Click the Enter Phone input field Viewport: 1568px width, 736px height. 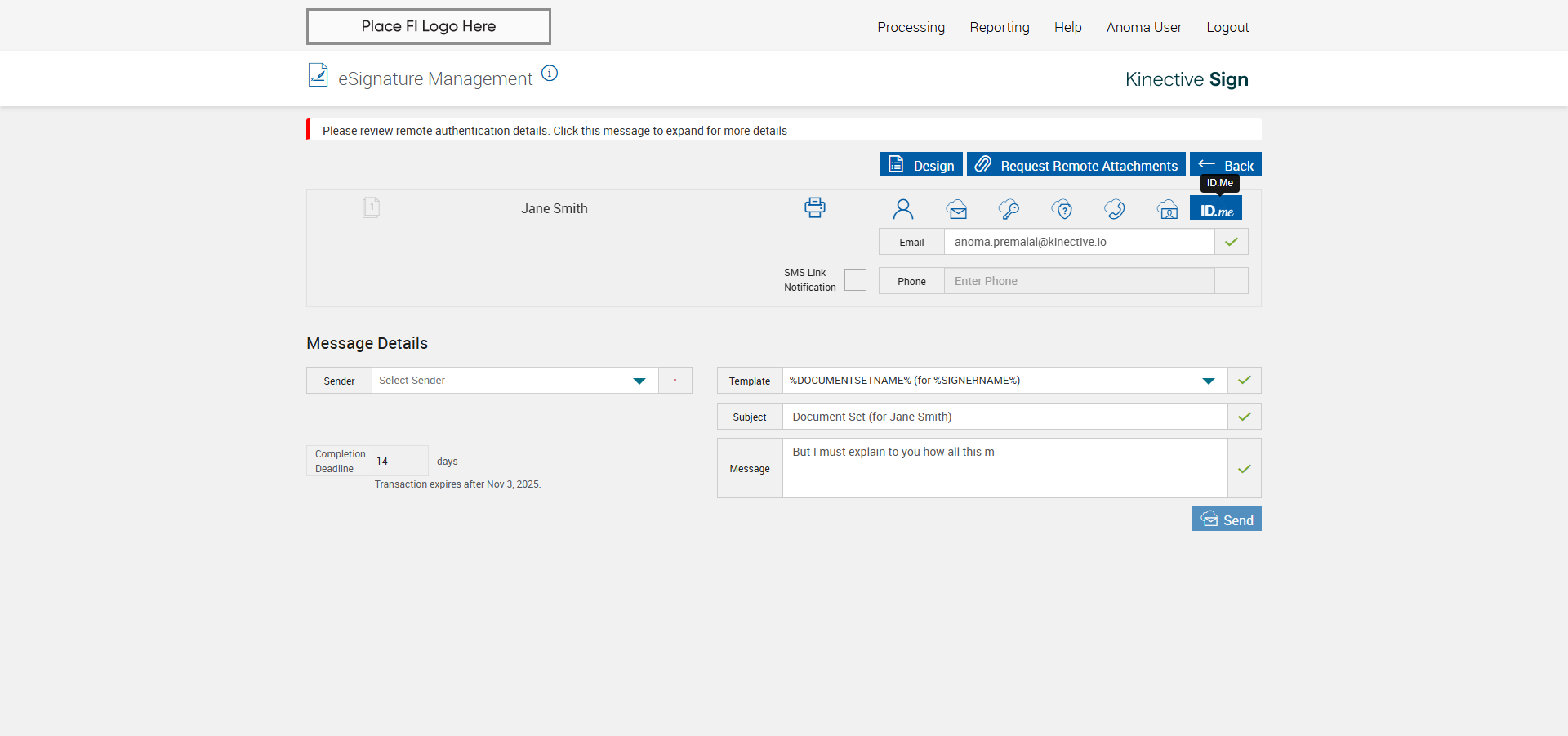1078,281
